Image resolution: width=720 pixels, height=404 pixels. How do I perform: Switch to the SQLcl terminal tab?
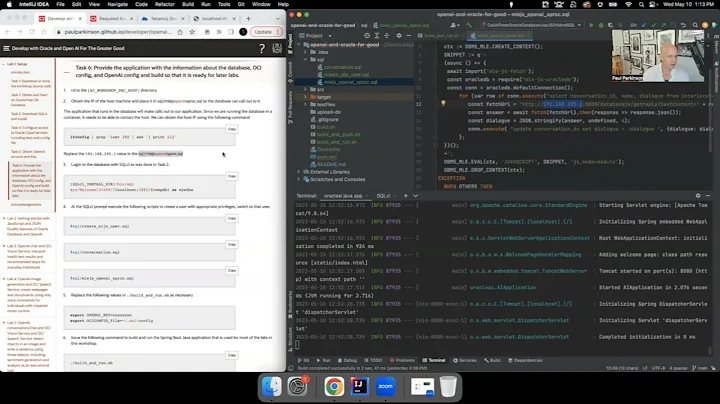383,196
